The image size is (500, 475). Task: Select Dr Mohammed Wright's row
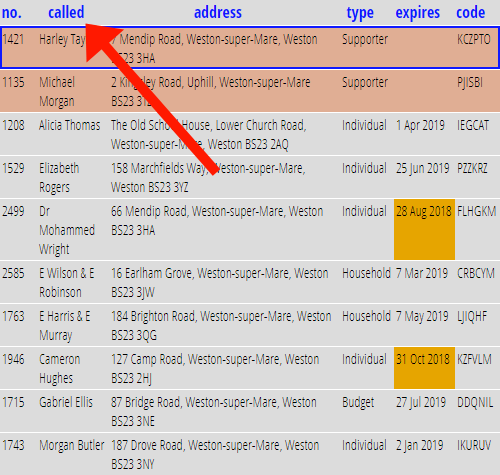[250, 230]
